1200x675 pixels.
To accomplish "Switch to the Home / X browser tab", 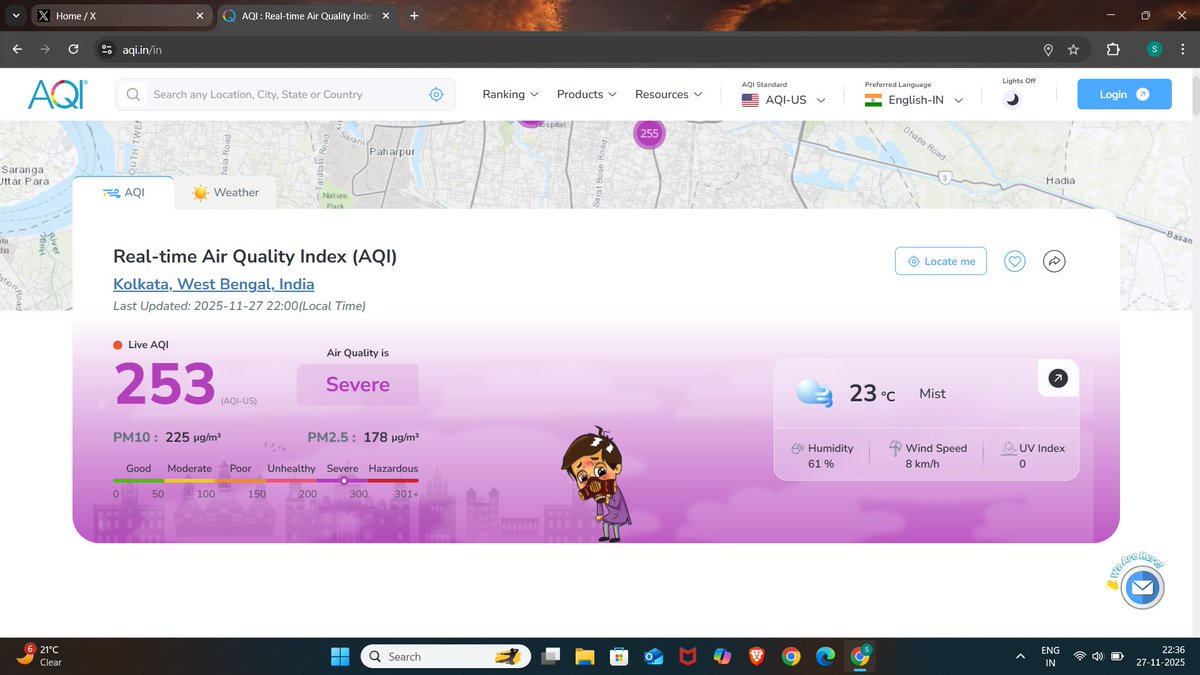I will [x=120, y=16].
